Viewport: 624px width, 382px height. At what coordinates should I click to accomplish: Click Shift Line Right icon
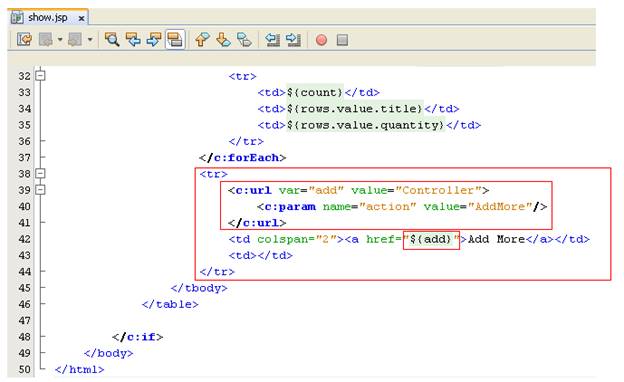tap(293, 39)
